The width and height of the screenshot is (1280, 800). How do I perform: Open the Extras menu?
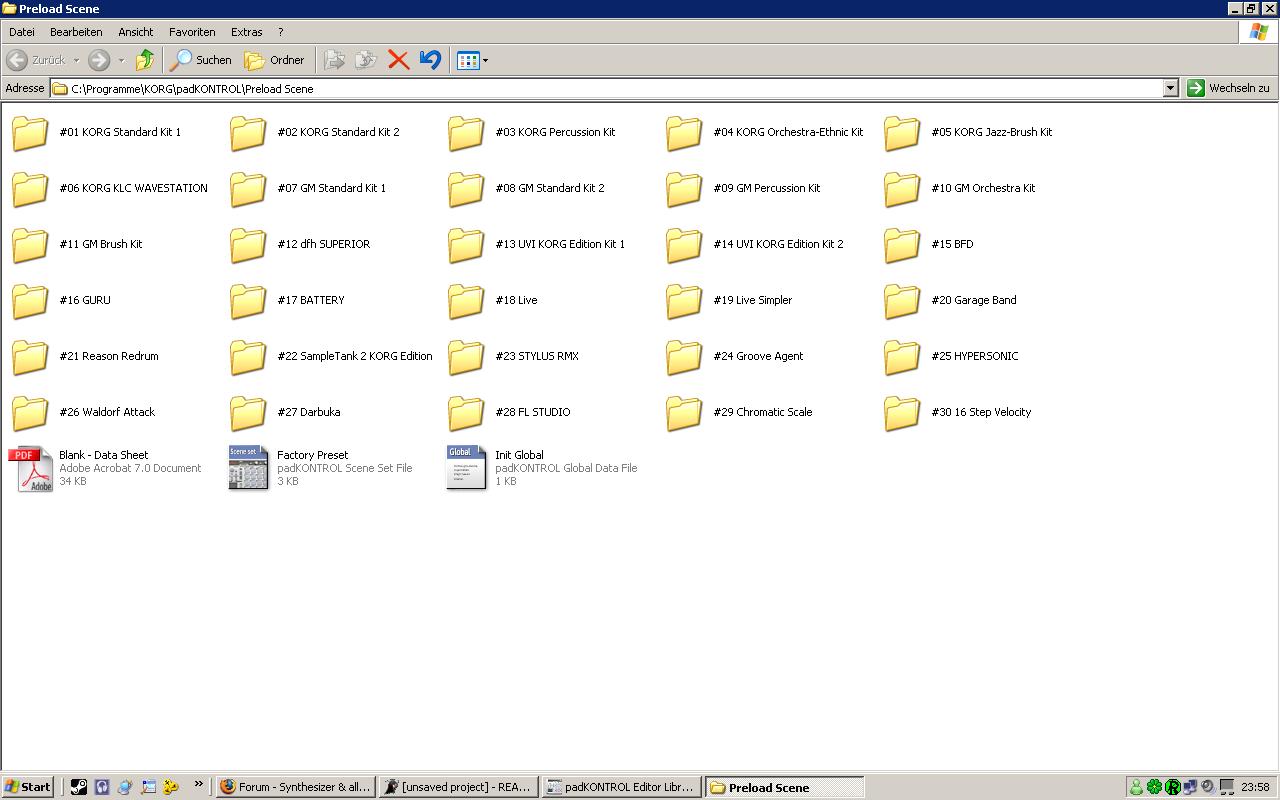[x=246, y=32]
